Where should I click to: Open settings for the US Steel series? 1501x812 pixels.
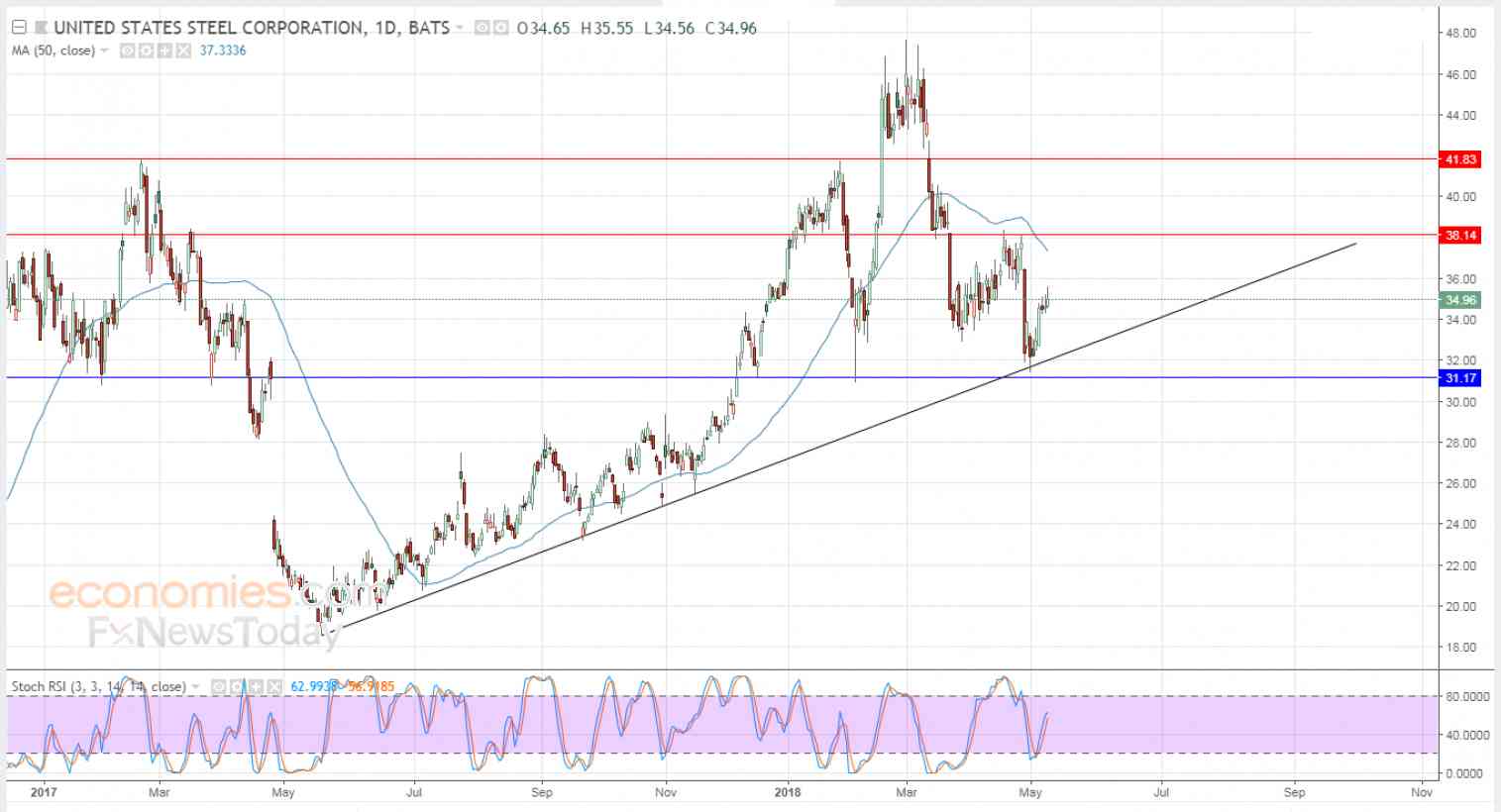click(x=500, y=28)
